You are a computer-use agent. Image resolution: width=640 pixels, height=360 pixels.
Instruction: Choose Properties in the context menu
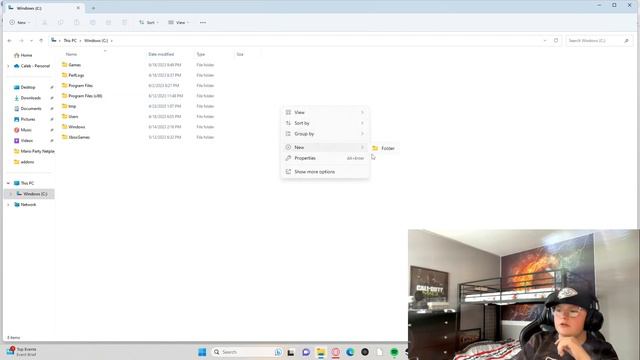pyautogui.click(x=325, y=158)
